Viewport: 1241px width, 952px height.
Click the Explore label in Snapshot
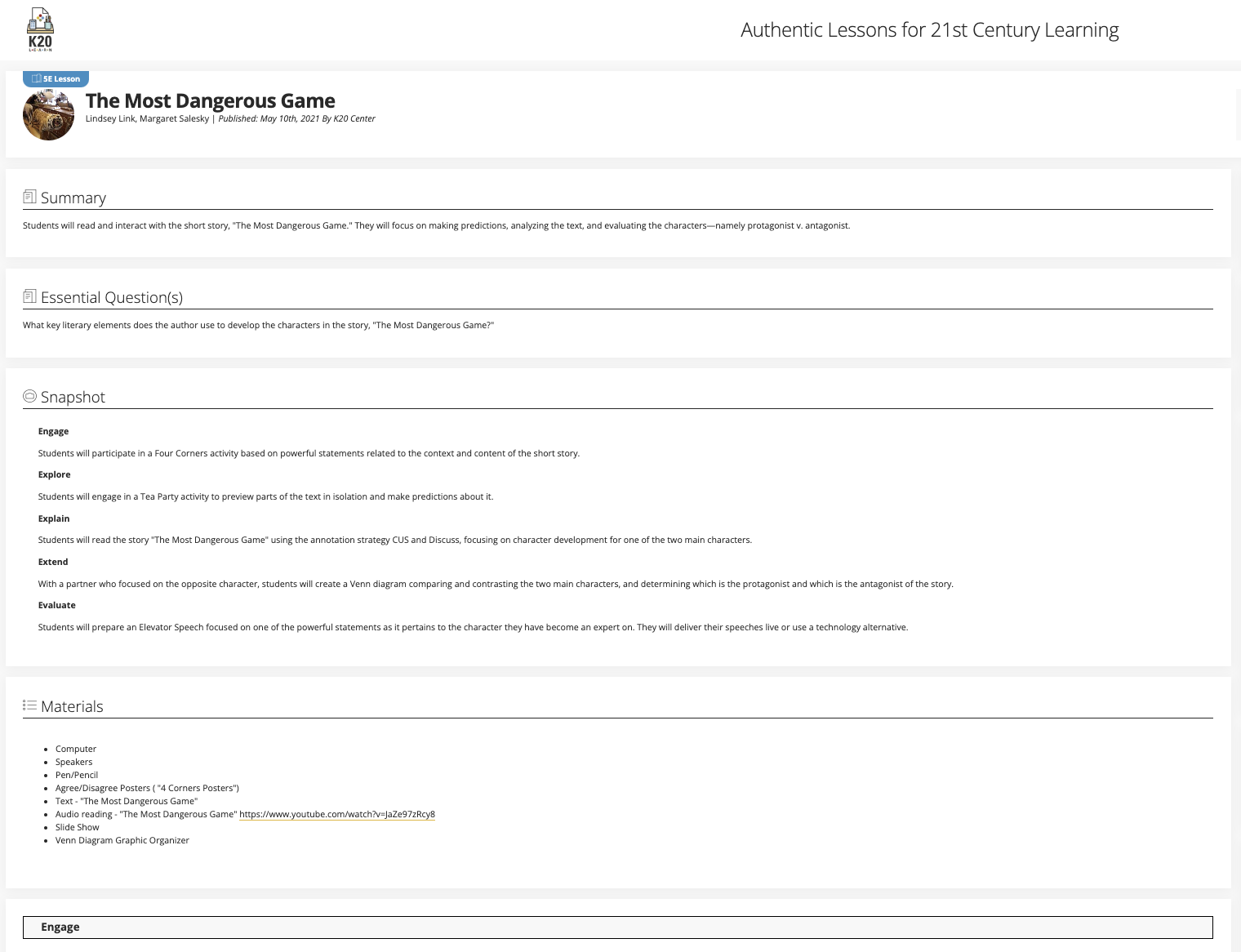[x=54, y=474]
